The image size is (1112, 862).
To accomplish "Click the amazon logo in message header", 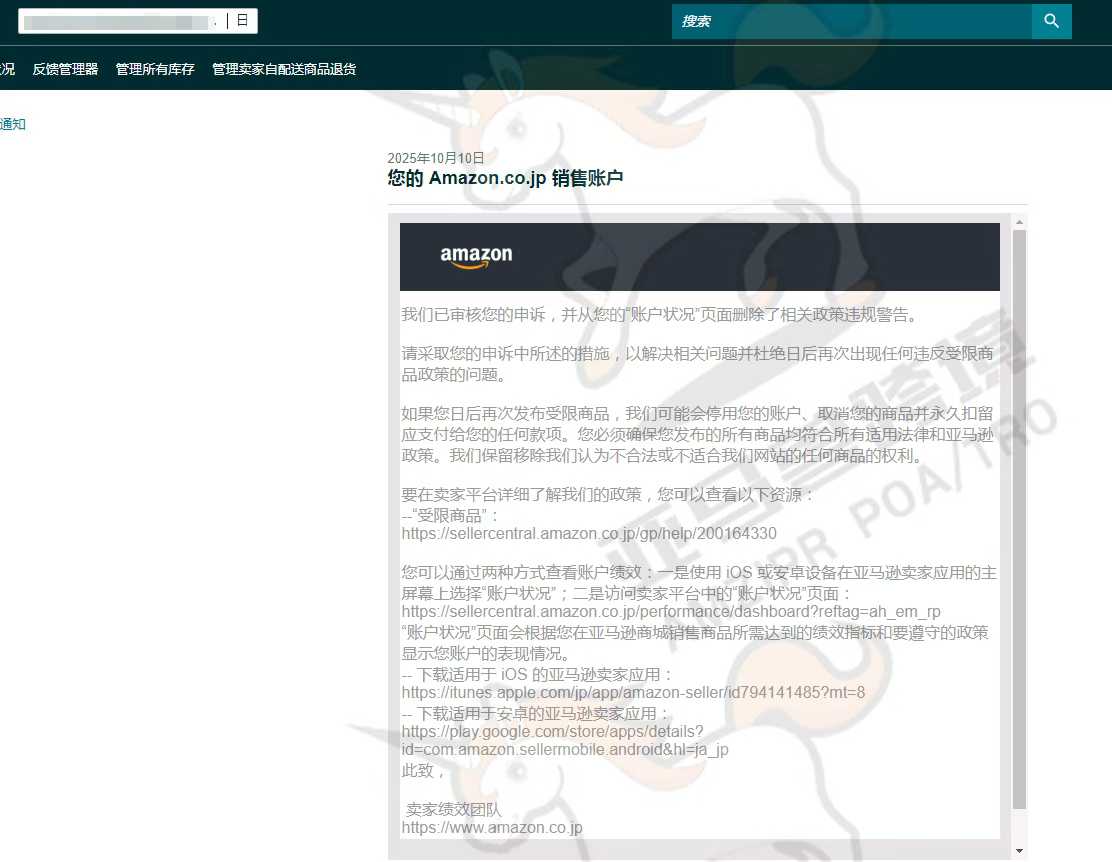I will pyautogui.click(x=476, y=256).
